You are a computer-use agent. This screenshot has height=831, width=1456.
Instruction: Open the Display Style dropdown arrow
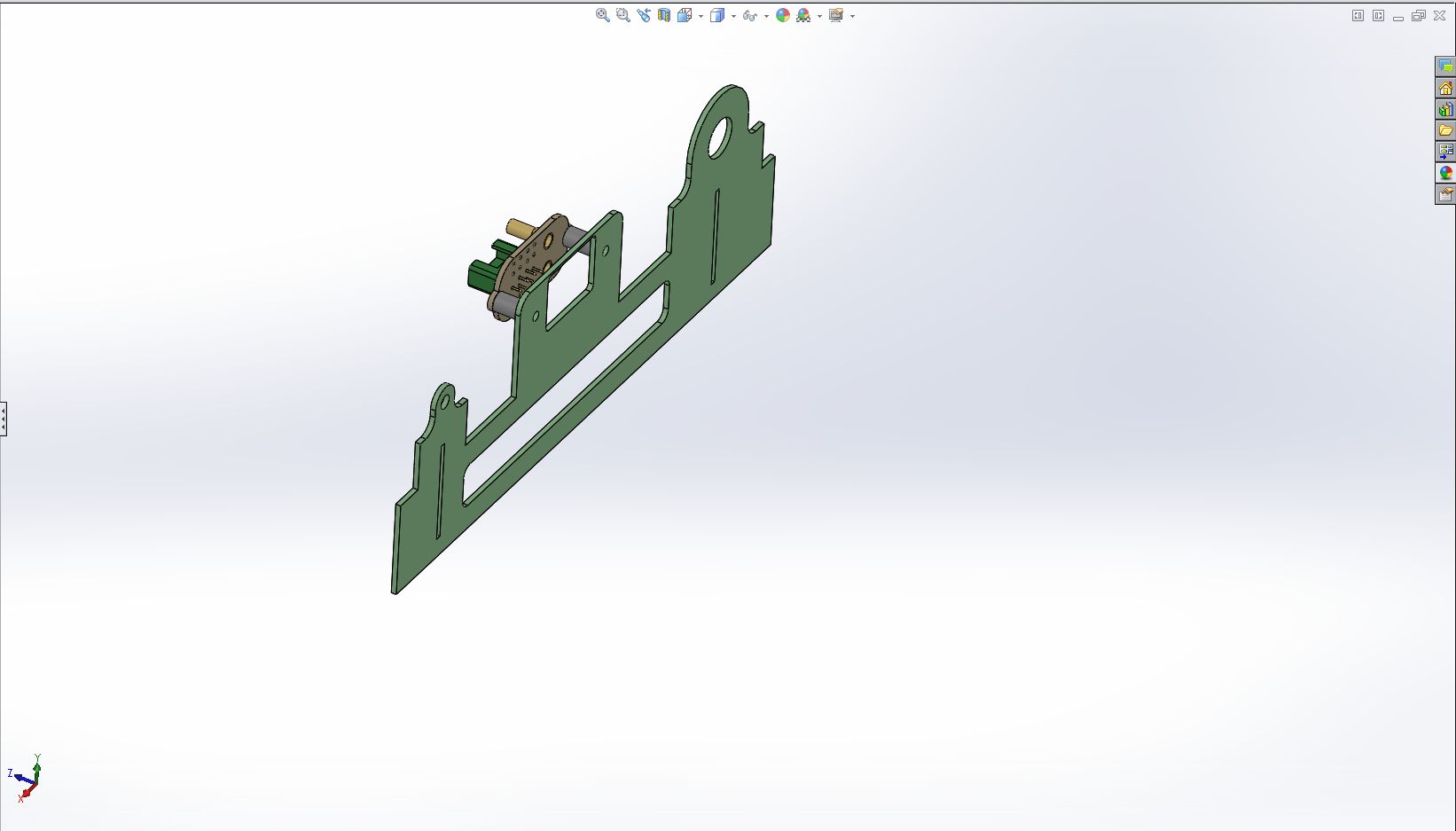[x=733, y=16]
